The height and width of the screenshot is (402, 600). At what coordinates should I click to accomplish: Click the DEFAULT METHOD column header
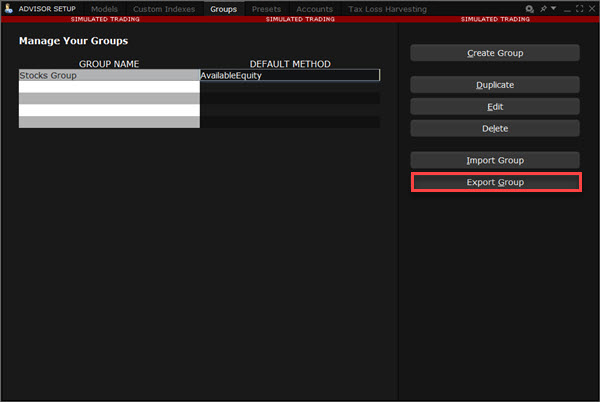coord(290,63)
